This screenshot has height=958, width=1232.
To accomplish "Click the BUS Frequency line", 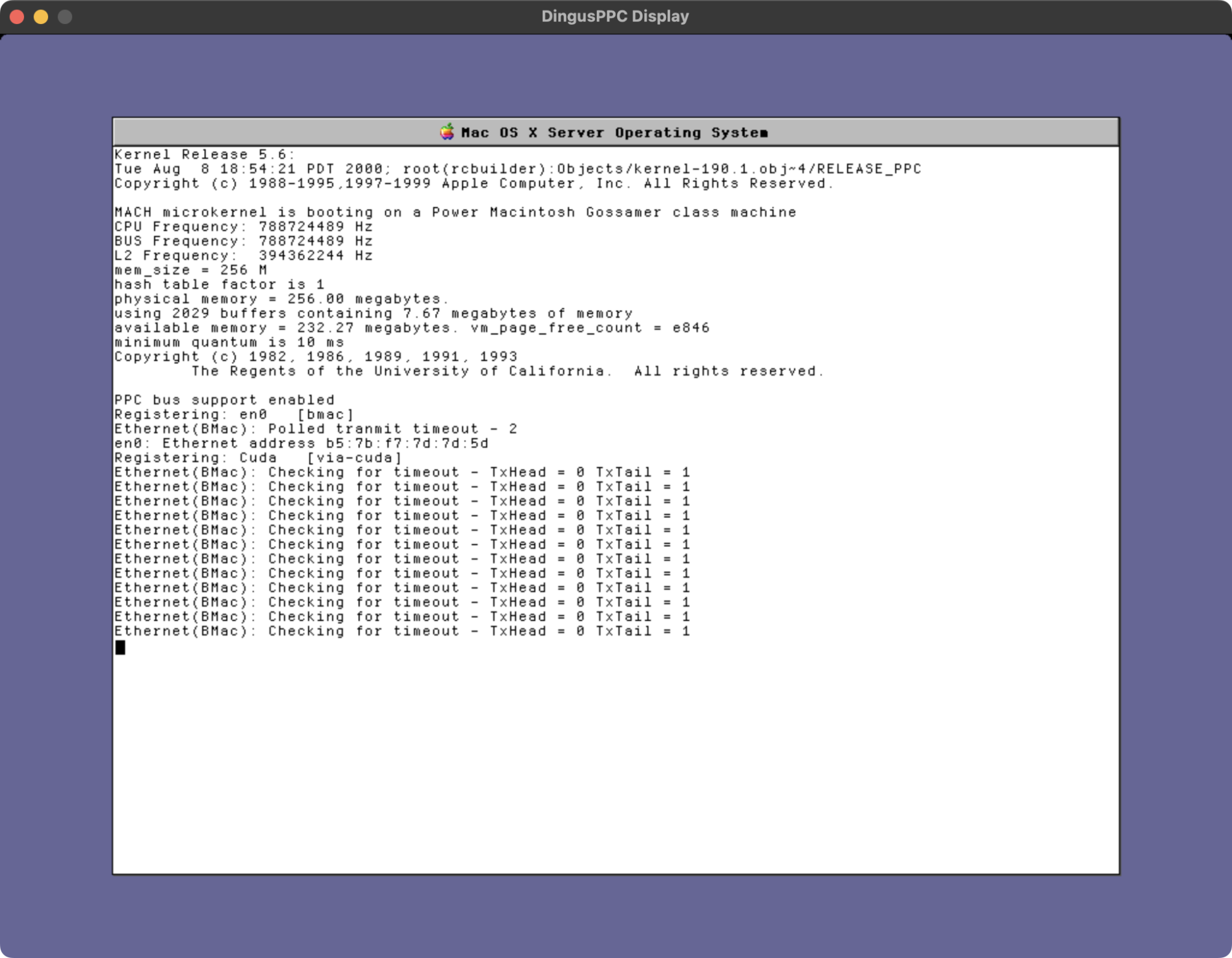I will coord(243,241).
